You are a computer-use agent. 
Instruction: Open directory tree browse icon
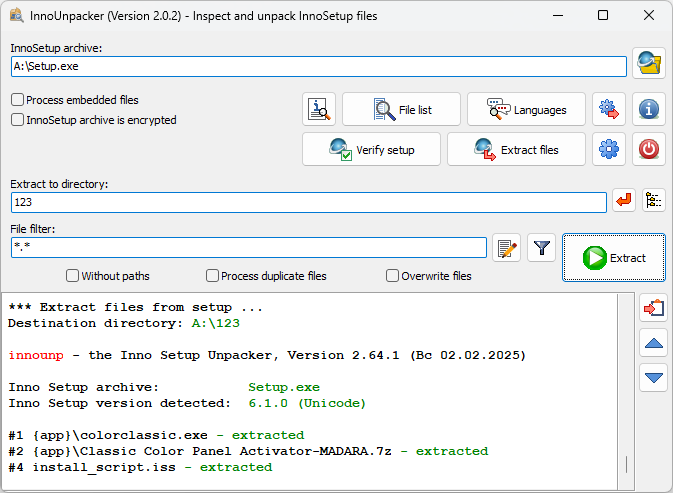point(654,200)
